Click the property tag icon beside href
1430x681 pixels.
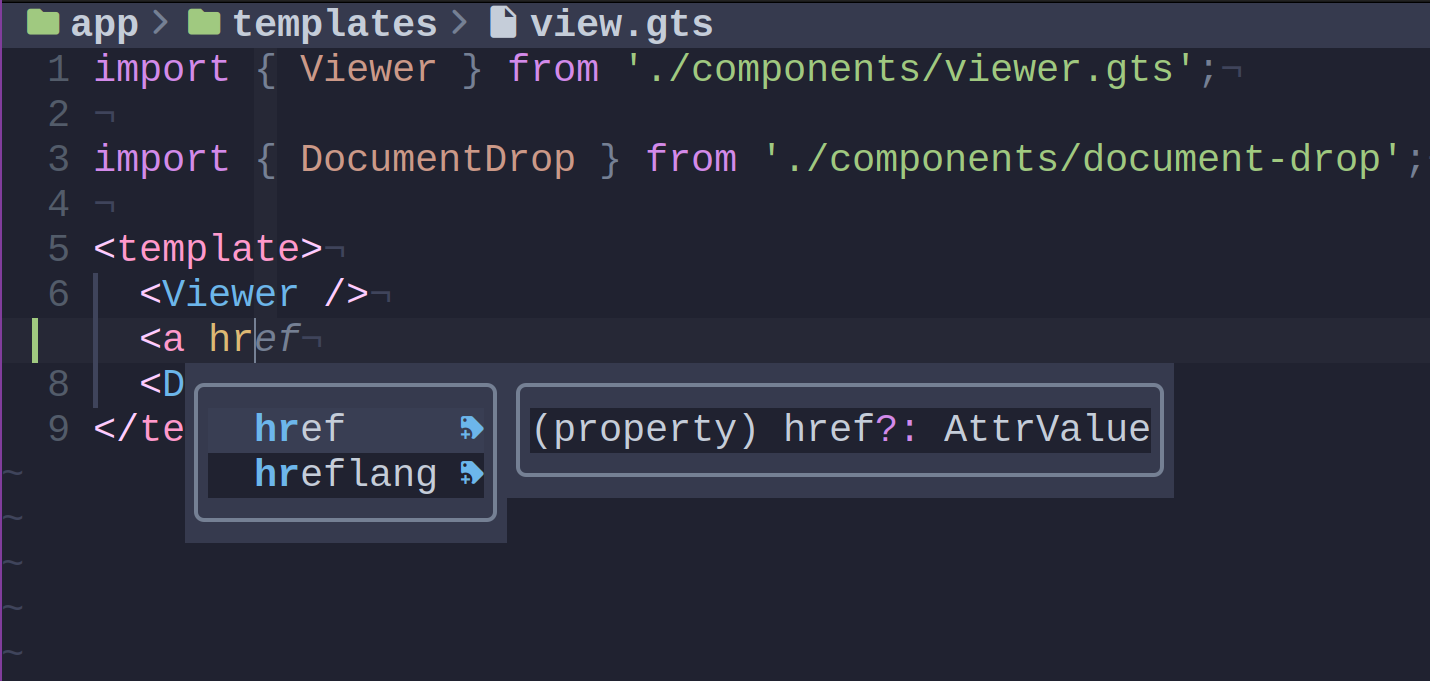point(470,428)
